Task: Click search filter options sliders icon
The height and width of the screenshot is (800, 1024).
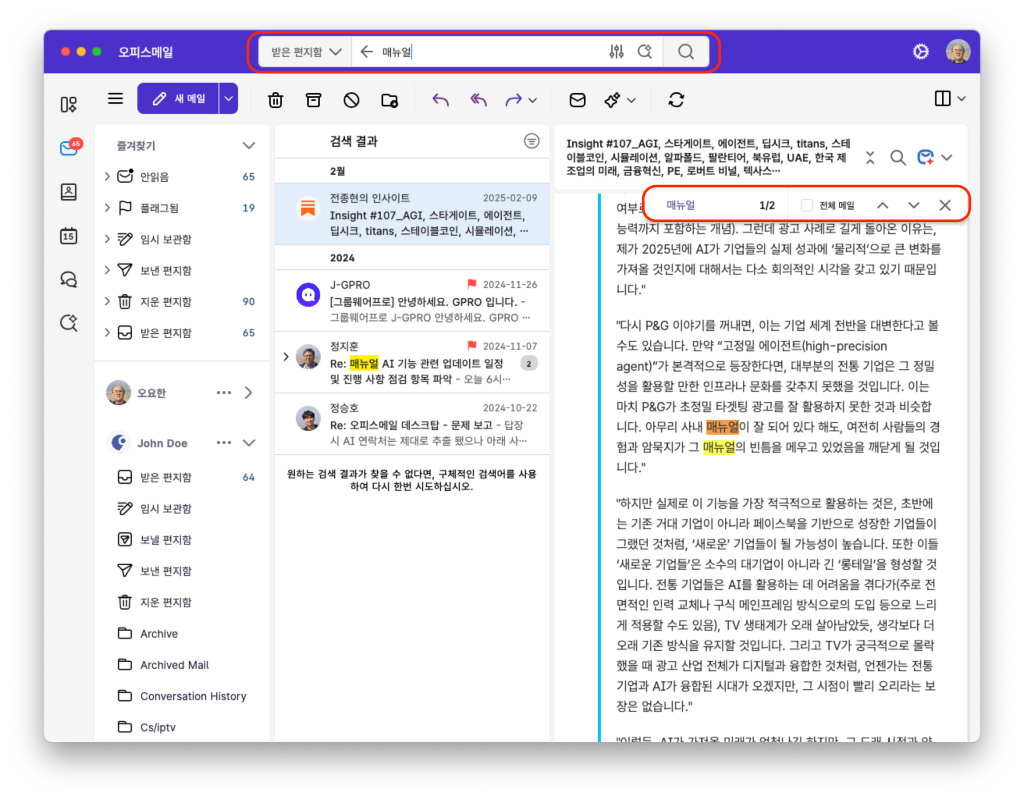Action: click(x=616, y=52)
